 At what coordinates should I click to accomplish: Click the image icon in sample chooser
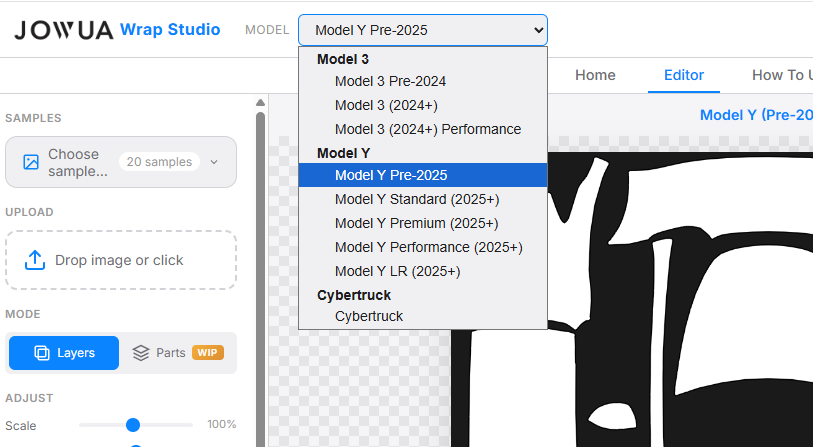31,162
